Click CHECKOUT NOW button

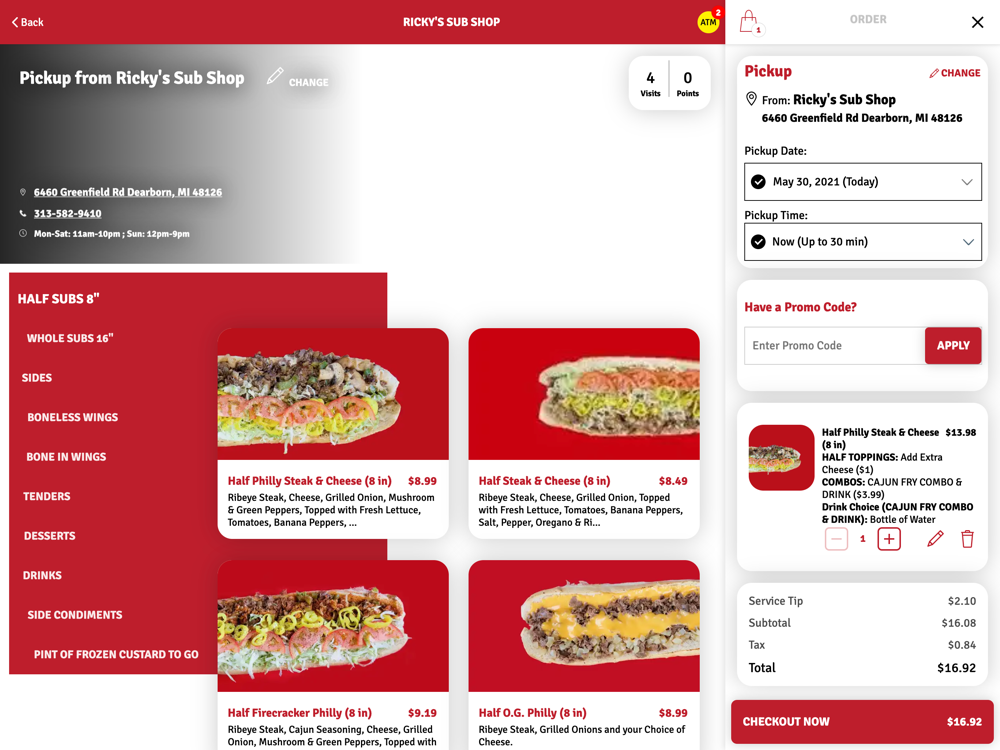point(862,722)
